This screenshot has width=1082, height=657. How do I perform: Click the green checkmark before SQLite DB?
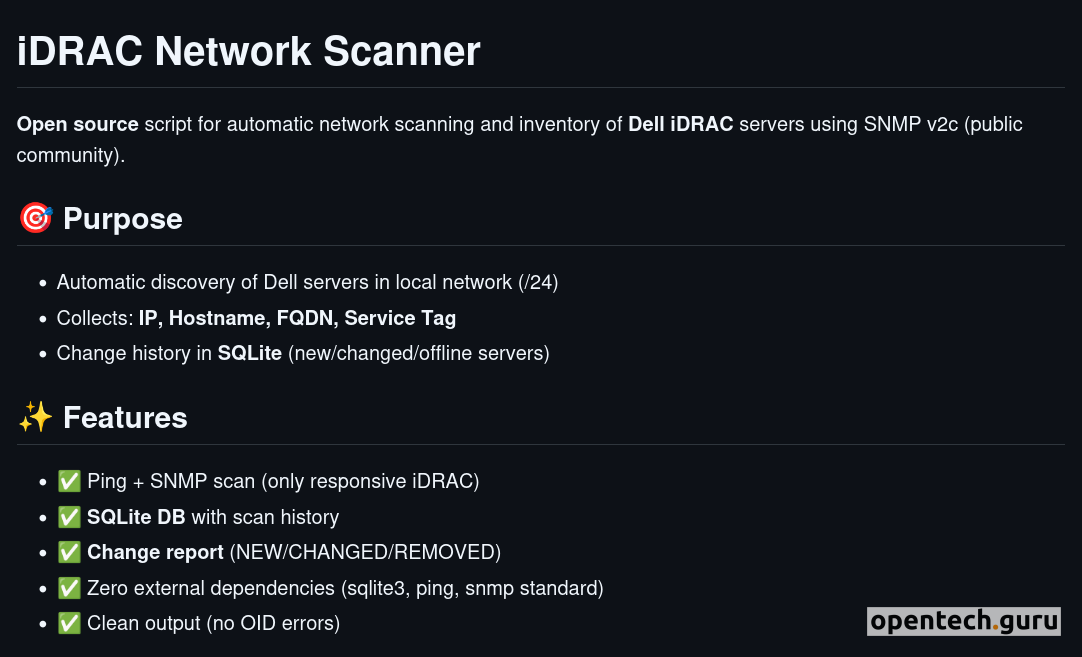[x=69, y=517]
